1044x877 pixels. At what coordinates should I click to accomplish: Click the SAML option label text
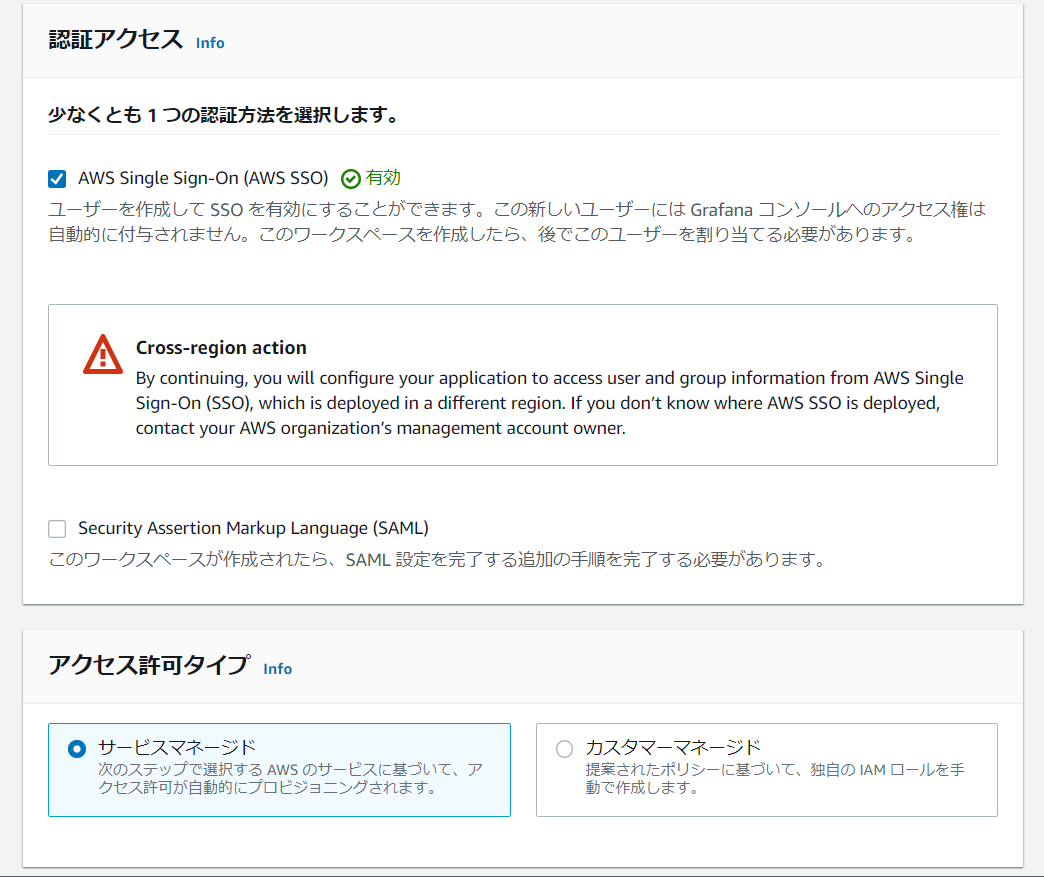tap(253, 528)
